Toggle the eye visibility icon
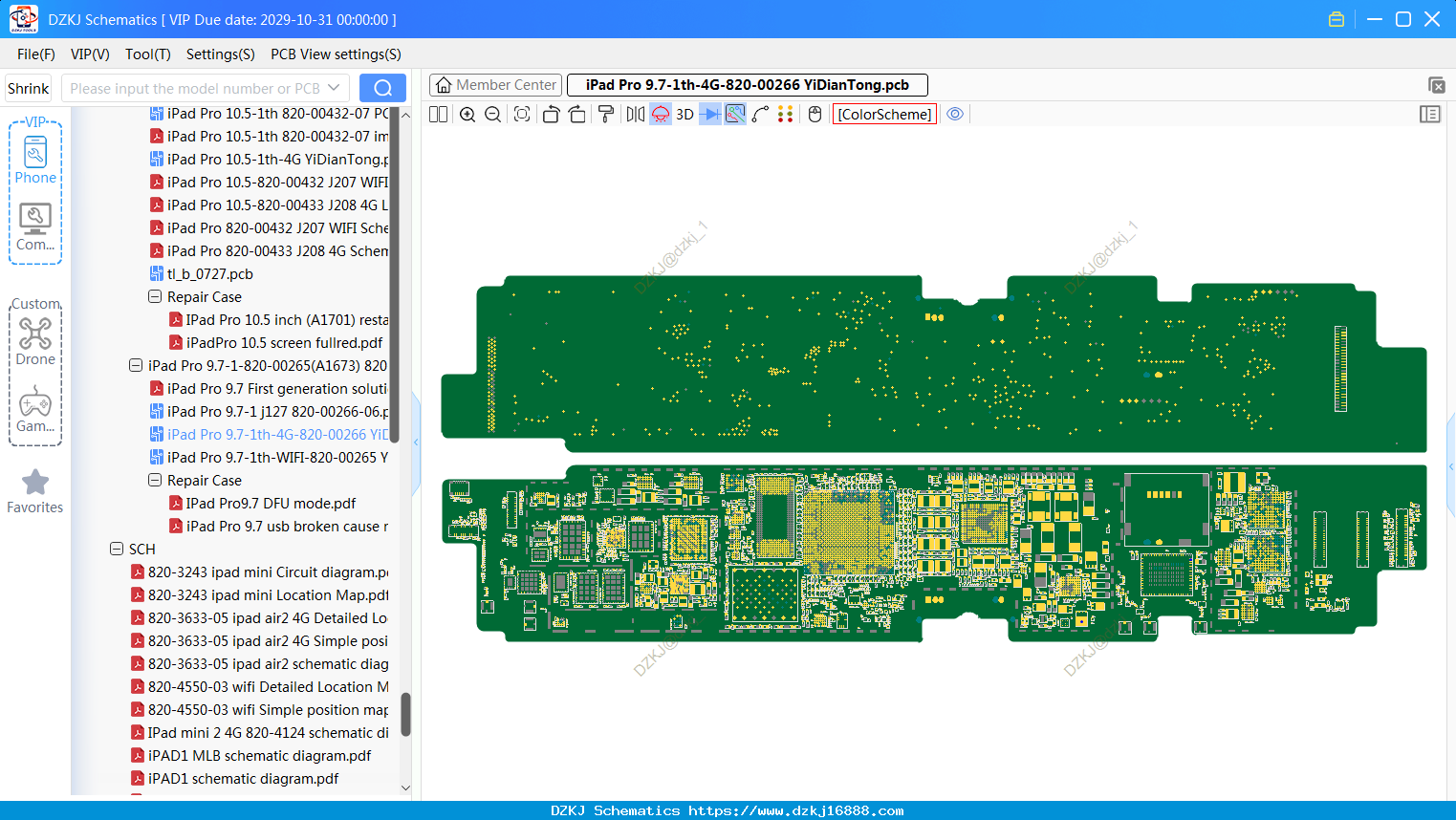Image resolution: width=1456 pixels, height=820 pixels. [955, 114]
